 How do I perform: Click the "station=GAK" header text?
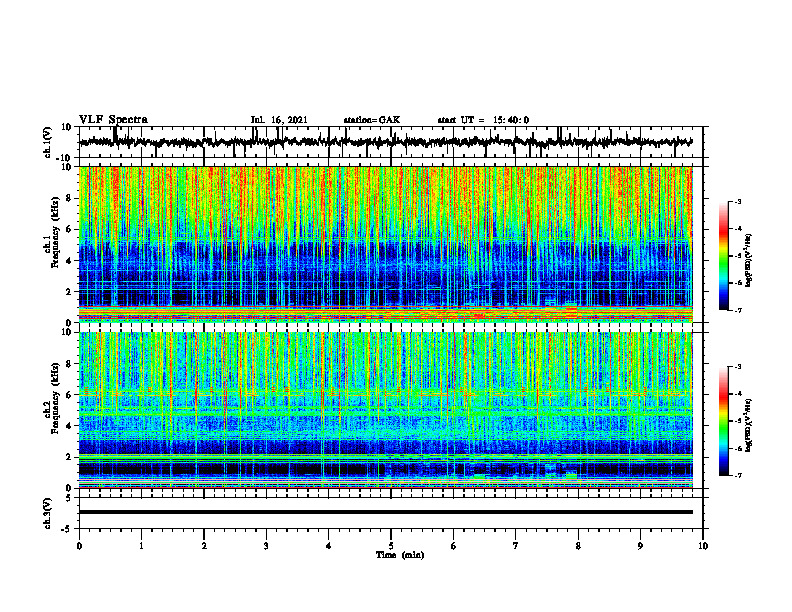pos(372,120)
